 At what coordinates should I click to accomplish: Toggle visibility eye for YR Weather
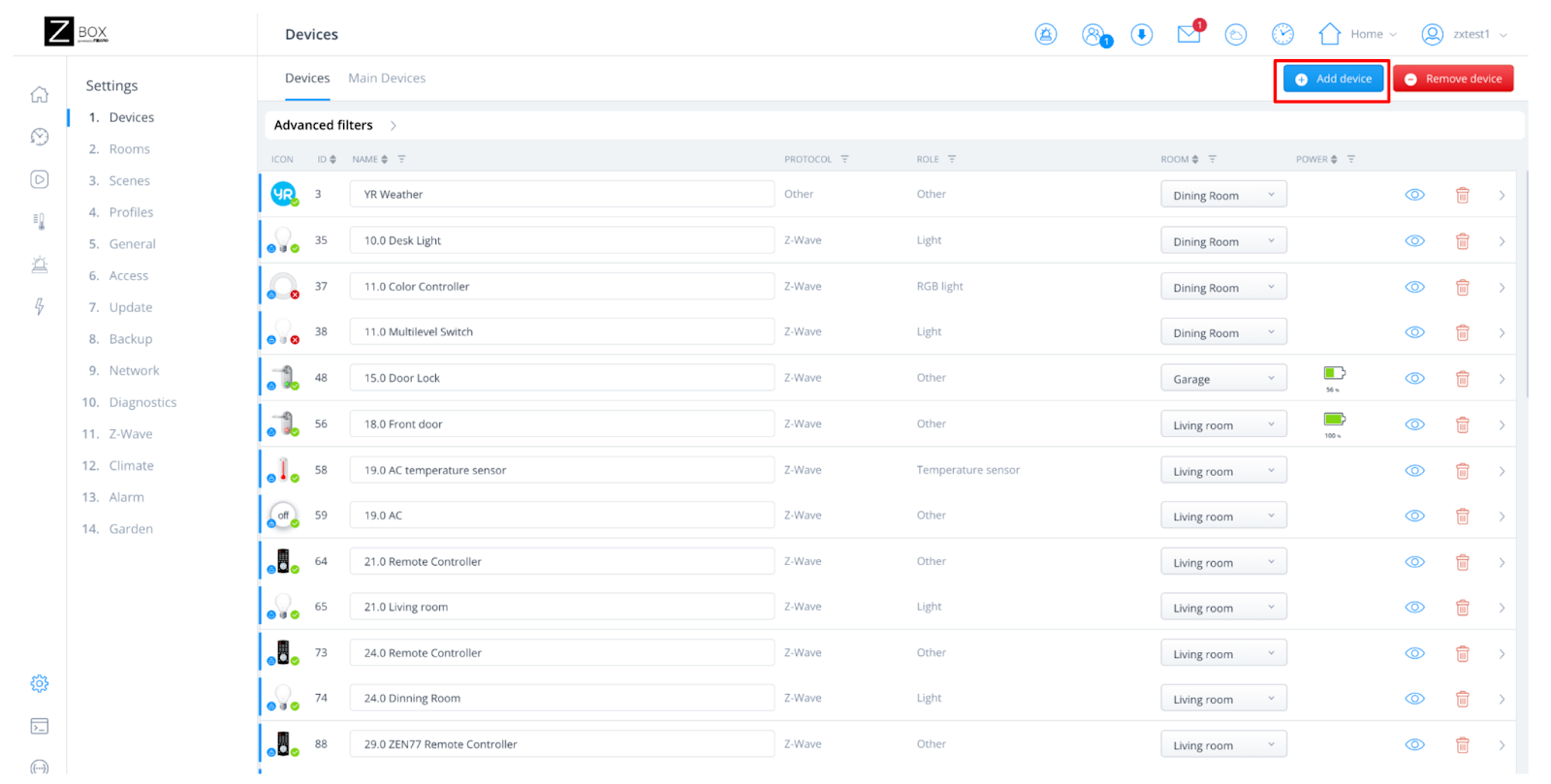coord(1414,195)
